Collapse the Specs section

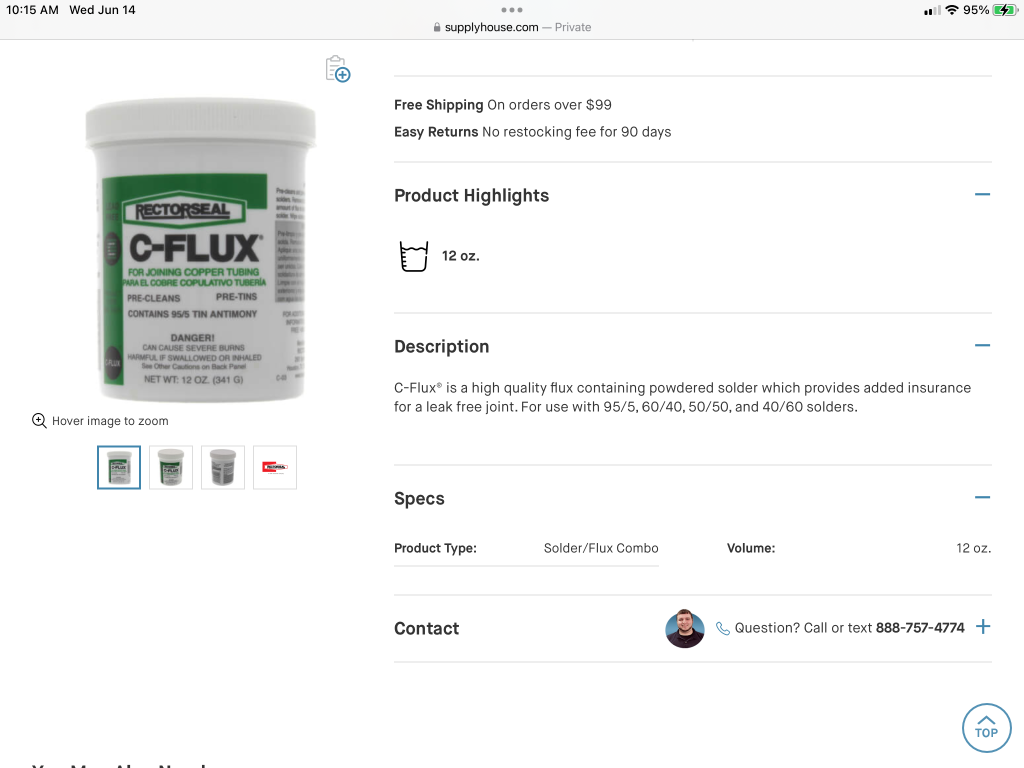coord(982,498)
